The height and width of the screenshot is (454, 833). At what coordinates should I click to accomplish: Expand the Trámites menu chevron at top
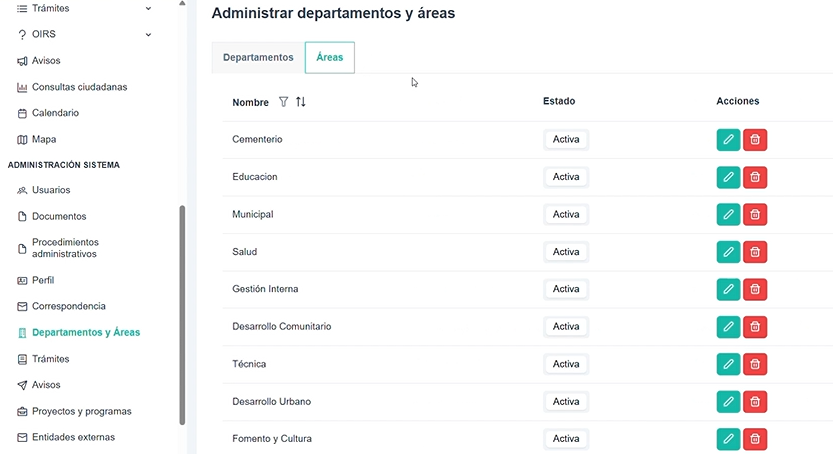coord(149,8)
